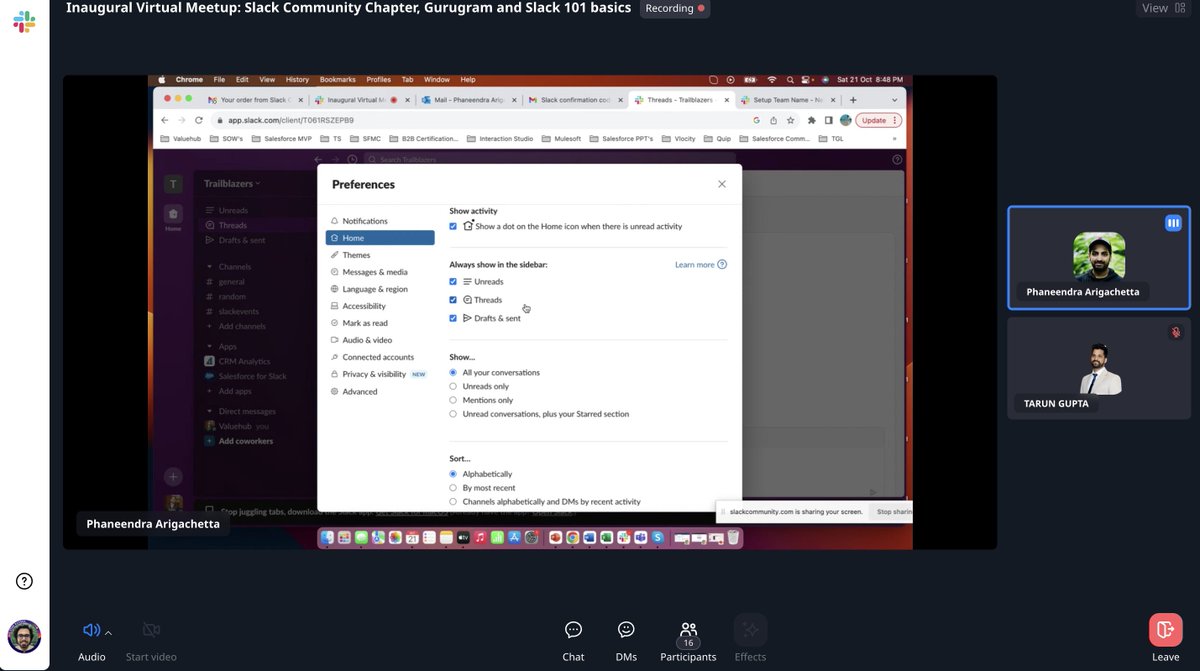Select the Mentions only radio button

click(452, 399)
